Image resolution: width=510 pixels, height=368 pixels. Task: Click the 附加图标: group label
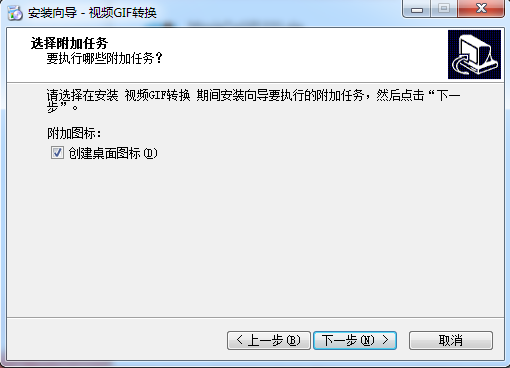tap(74, 133)
